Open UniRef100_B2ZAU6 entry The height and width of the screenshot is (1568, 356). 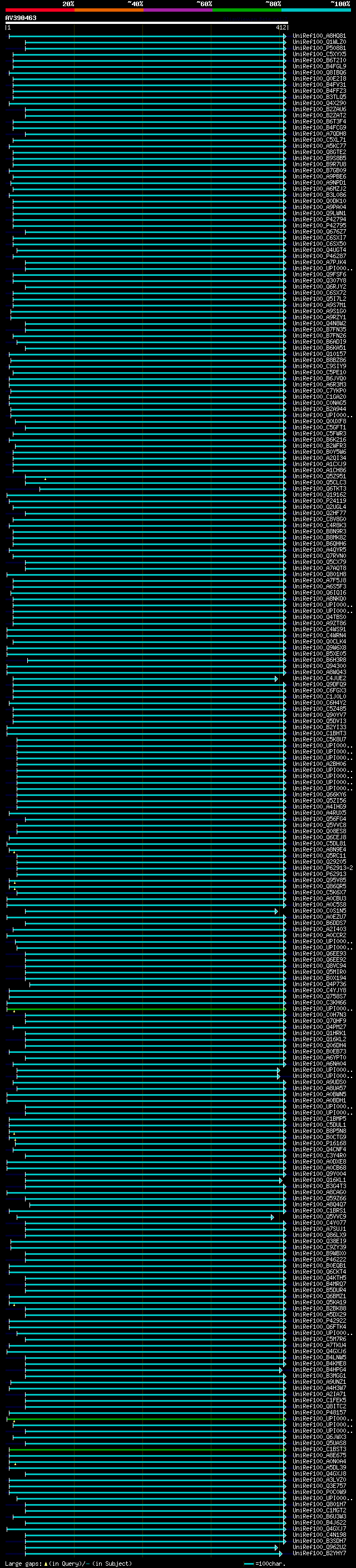(x=319, y=109)
